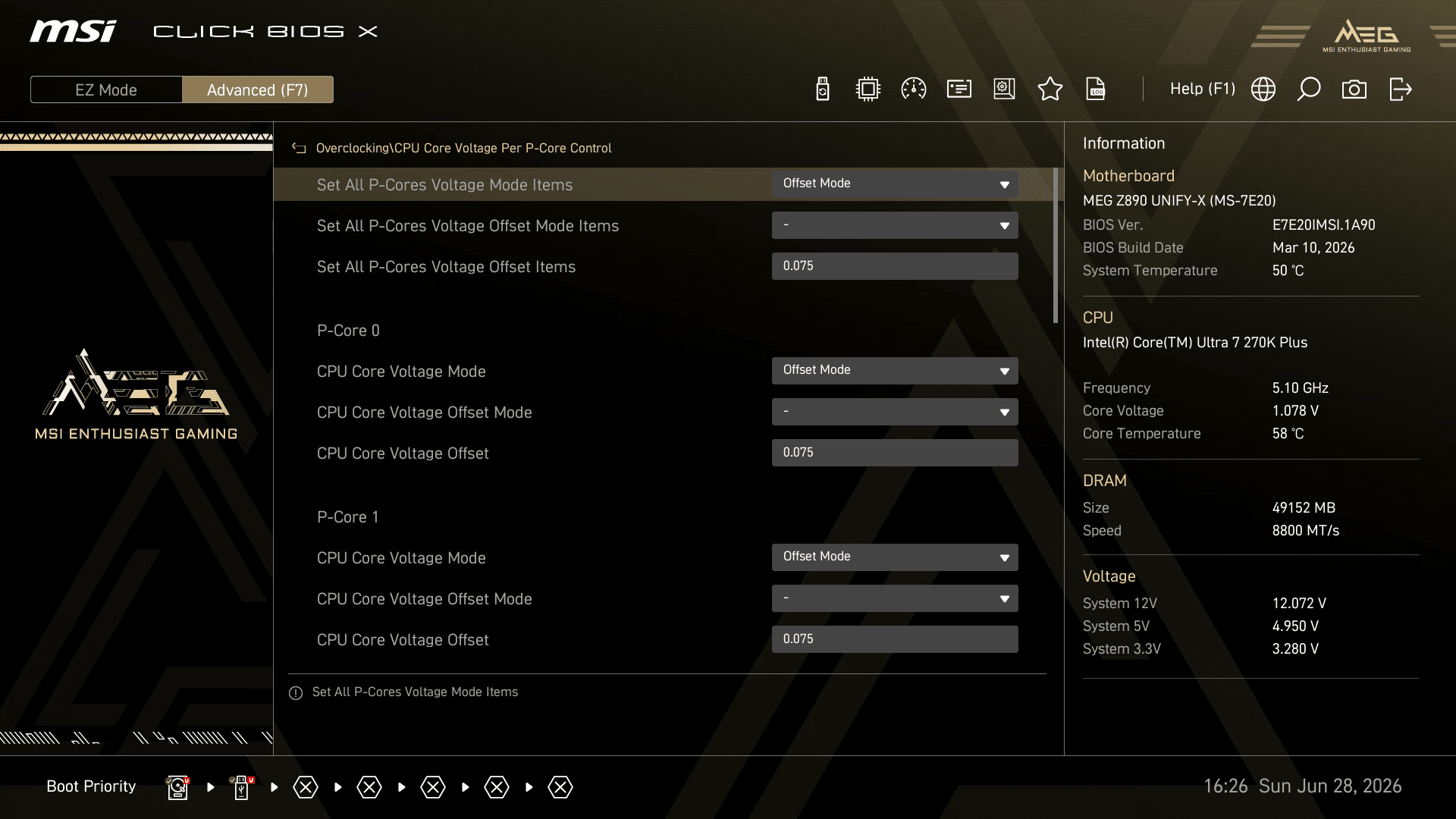Select the USB drive boot priority device
Image resolution: width=1456 pixels, height=819 pixels.
pos(242,787)
